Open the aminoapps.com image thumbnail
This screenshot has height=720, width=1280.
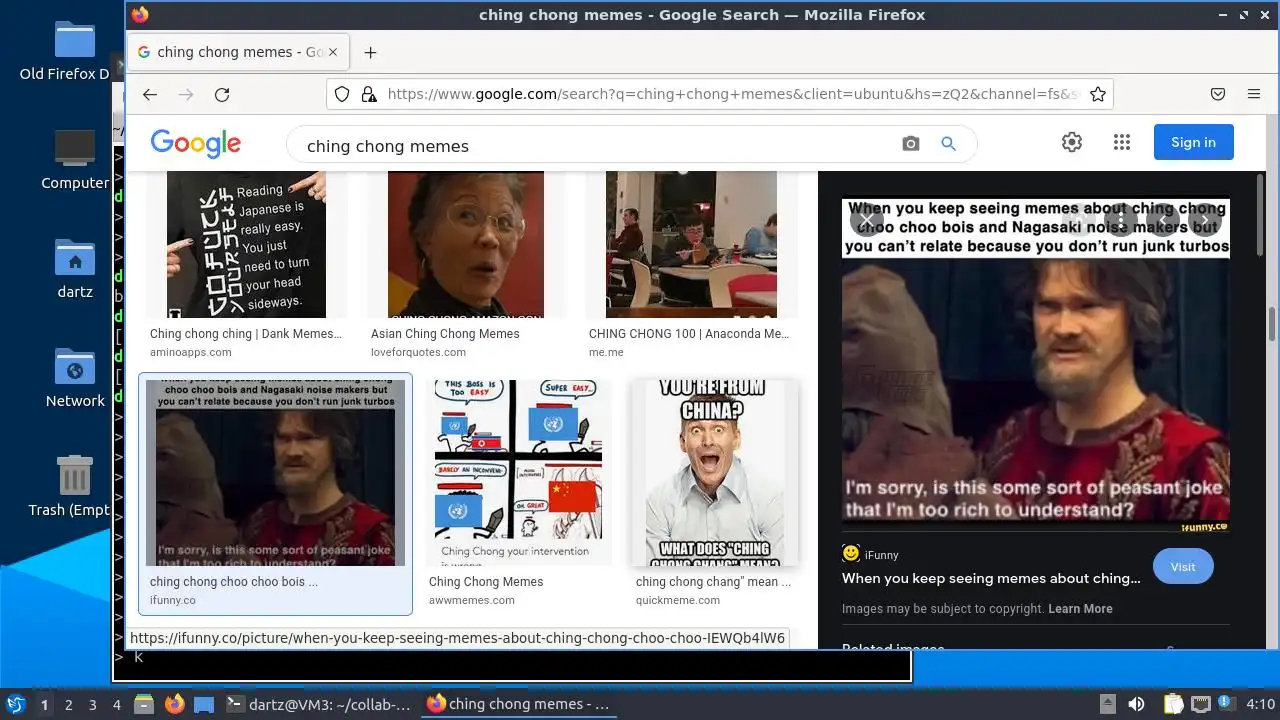[246, 244]
